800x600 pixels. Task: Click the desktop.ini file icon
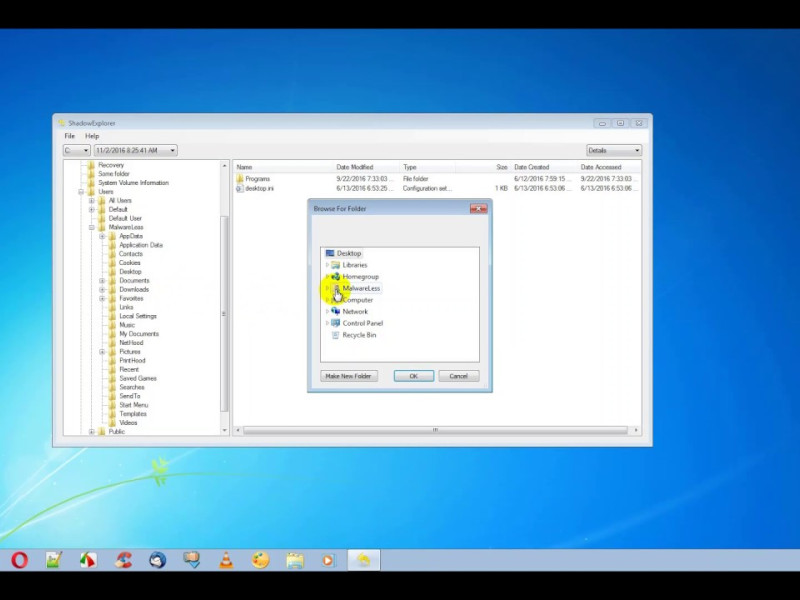tap(240, 188)
